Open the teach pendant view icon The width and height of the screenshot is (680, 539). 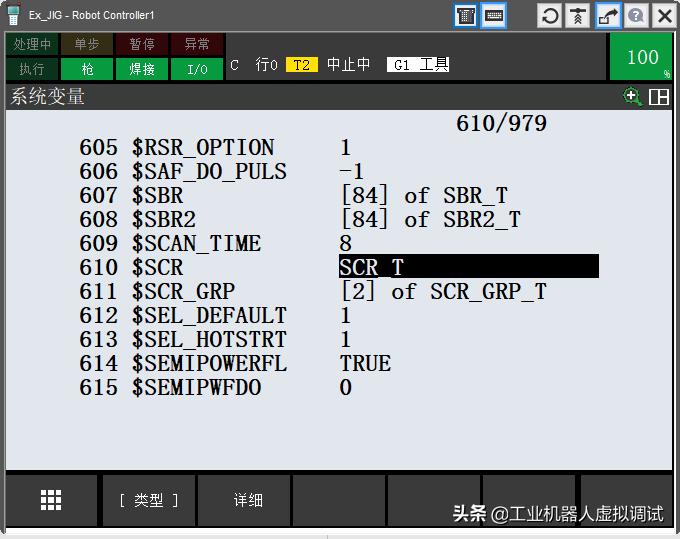pos(465,16)
